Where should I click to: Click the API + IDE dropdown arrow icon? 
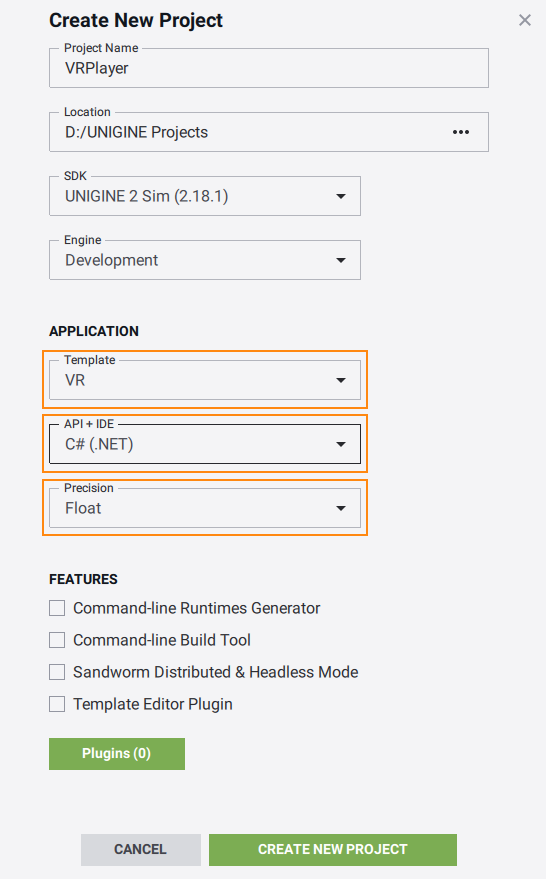[341, 444]
